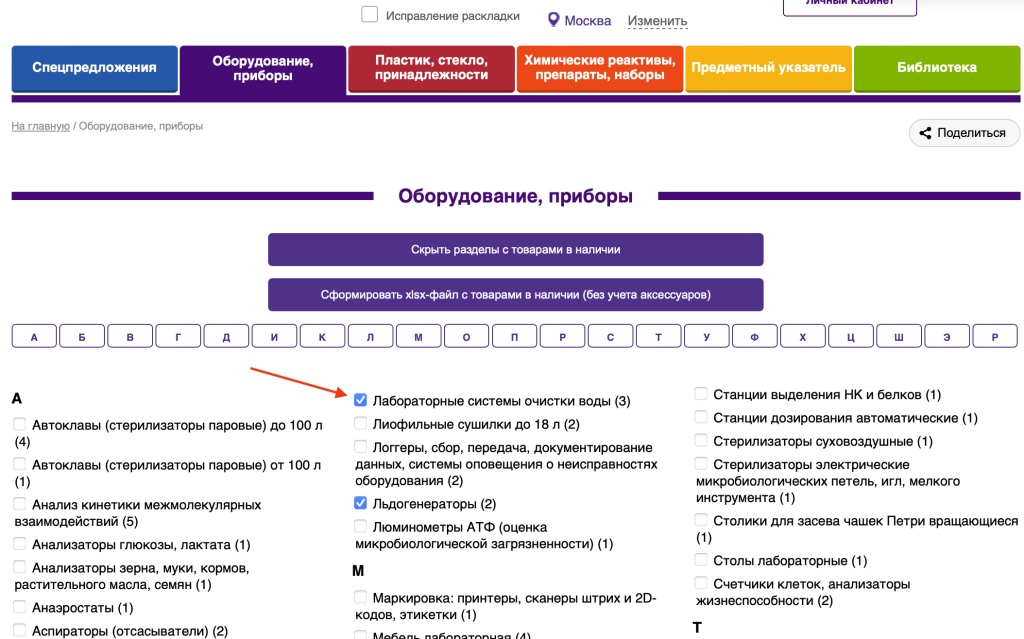Click the location pin icon next to Москва

coord(553,20)
